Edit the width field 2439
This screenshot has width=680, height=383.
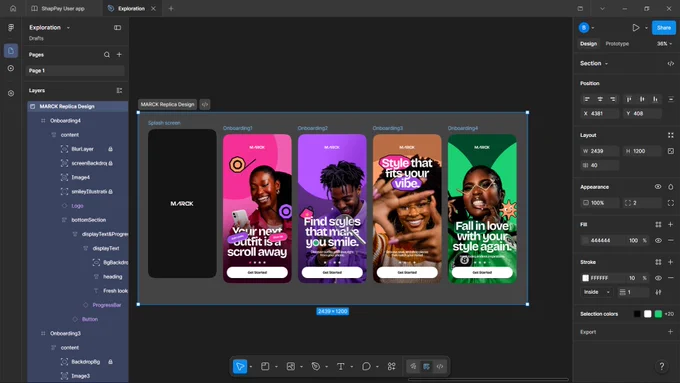click(600, 151)
